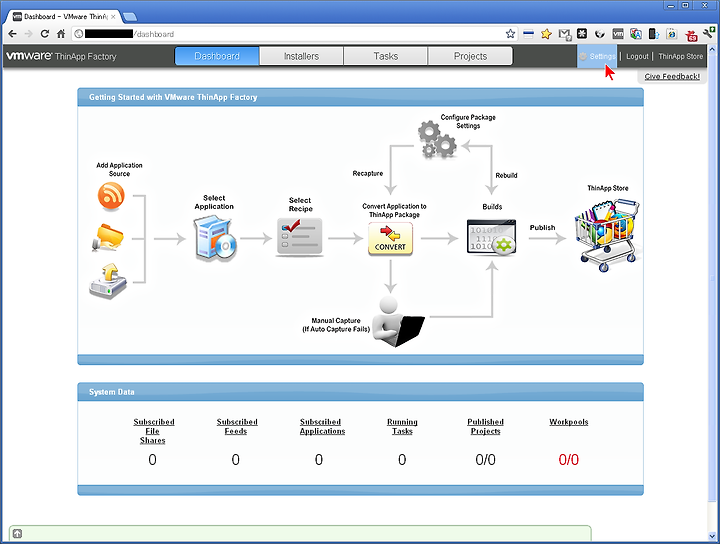Go to the browser home page icon
Image resolution: width=720 pixels, height=544 pixels.
[61, 34]
